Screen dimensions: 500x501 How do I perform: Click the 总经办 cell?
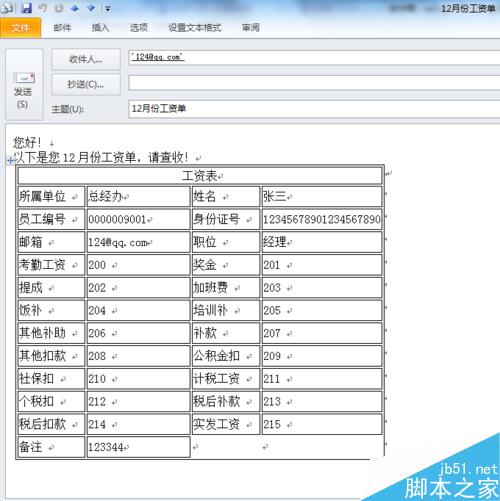[138, 196]
